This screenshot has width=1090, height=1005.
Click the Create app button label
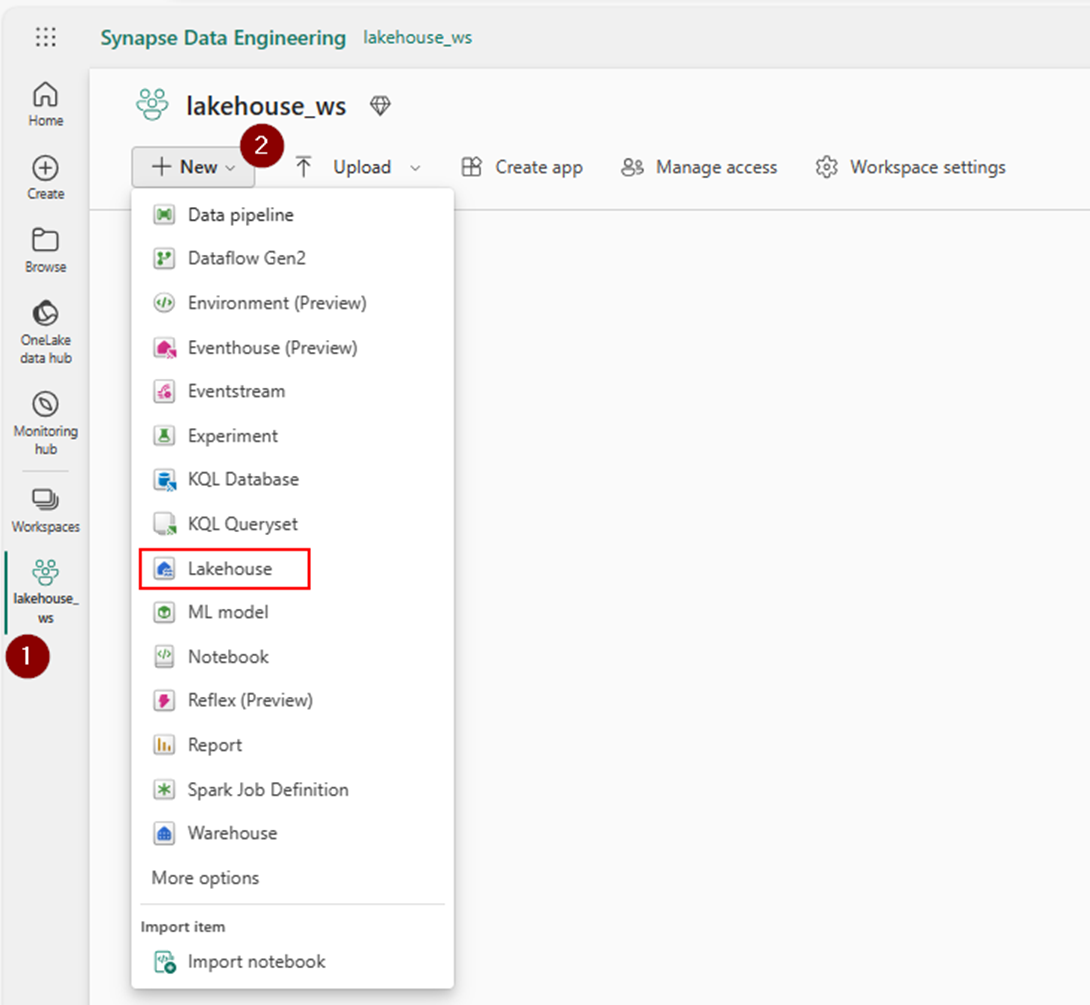(539, 168)
